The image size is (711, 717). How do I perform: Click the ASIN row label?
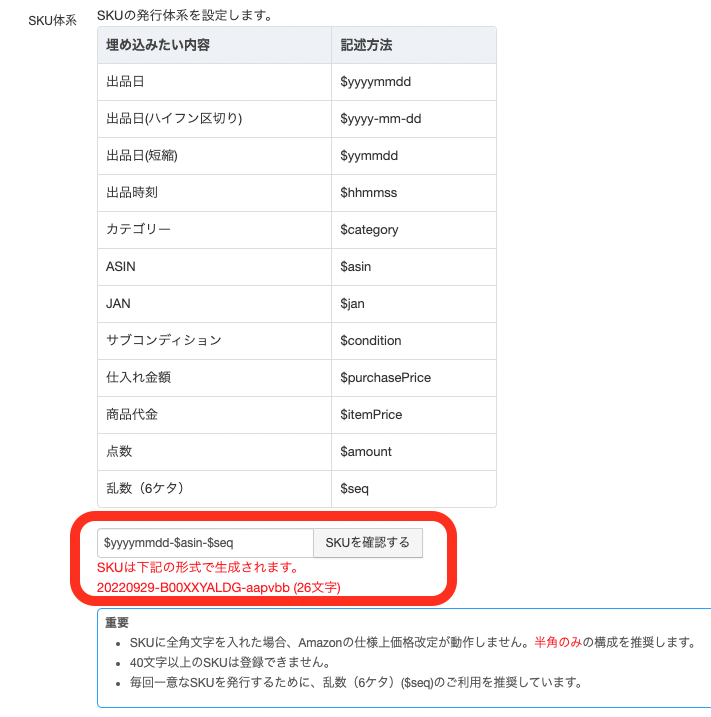pyautogui.click(x=121, y=267)
